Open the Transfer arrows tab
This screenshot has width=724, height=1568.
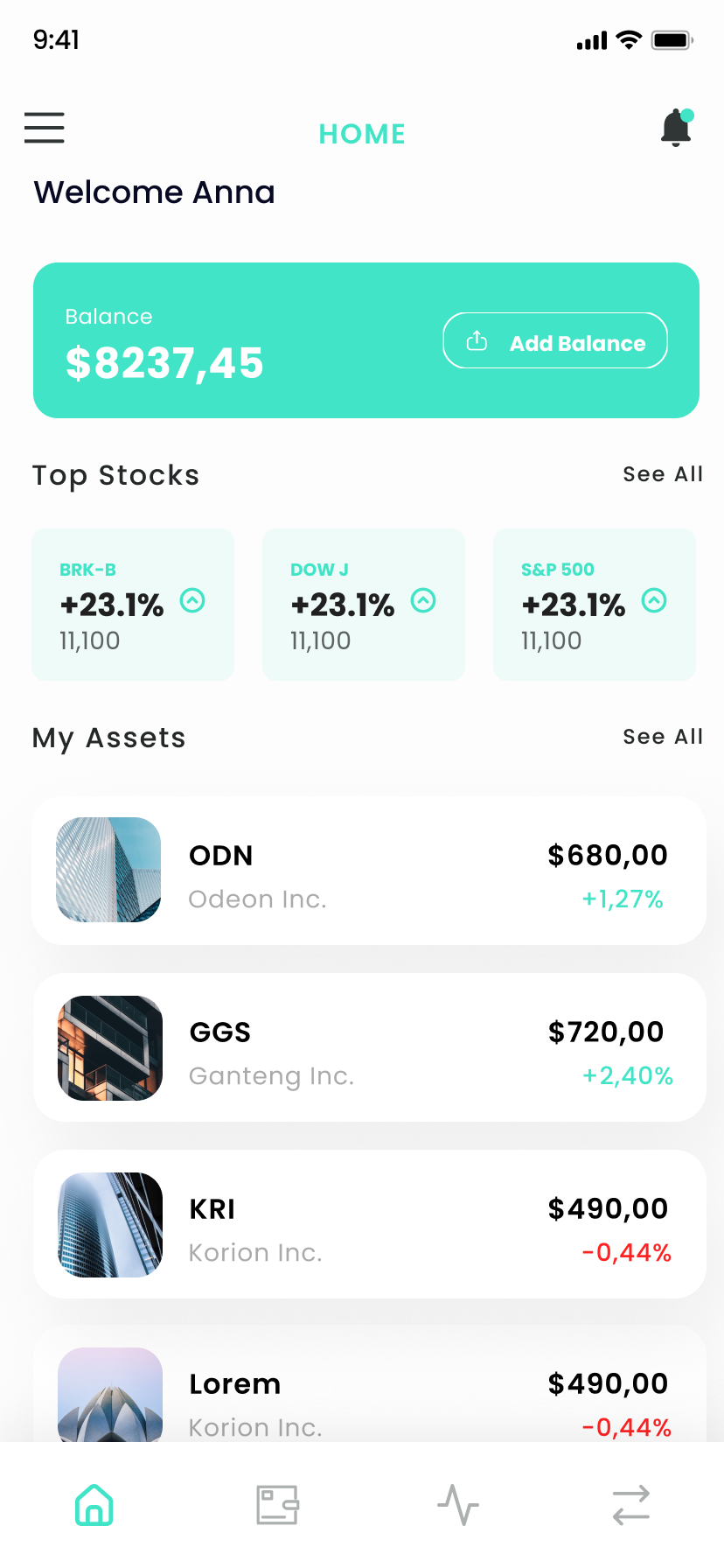[630, 1505]
